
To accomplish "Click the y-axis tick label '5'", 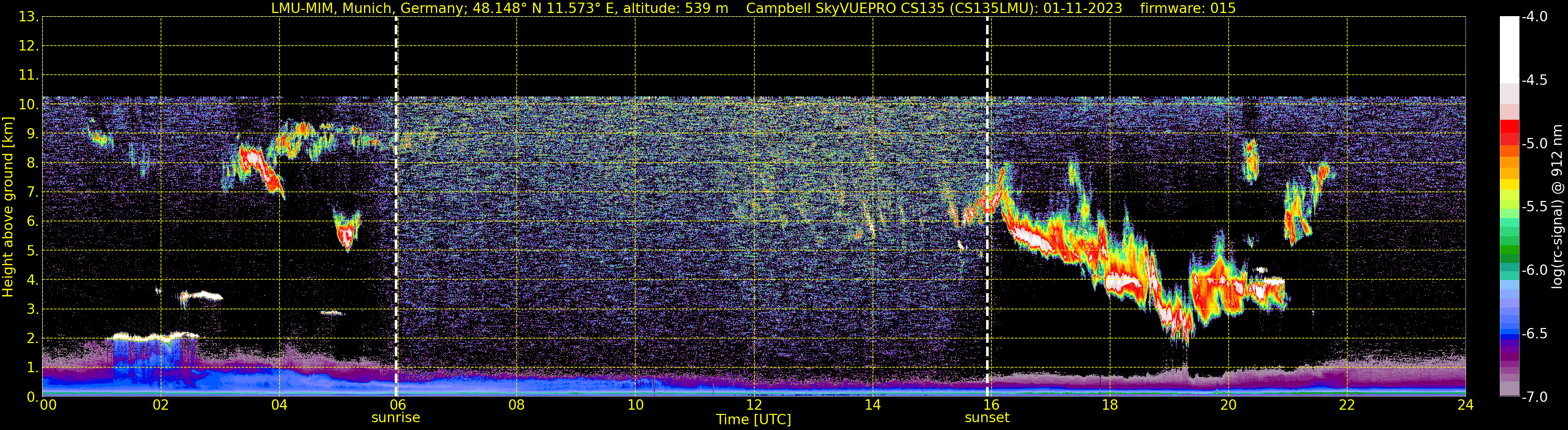I will (32, 251).
